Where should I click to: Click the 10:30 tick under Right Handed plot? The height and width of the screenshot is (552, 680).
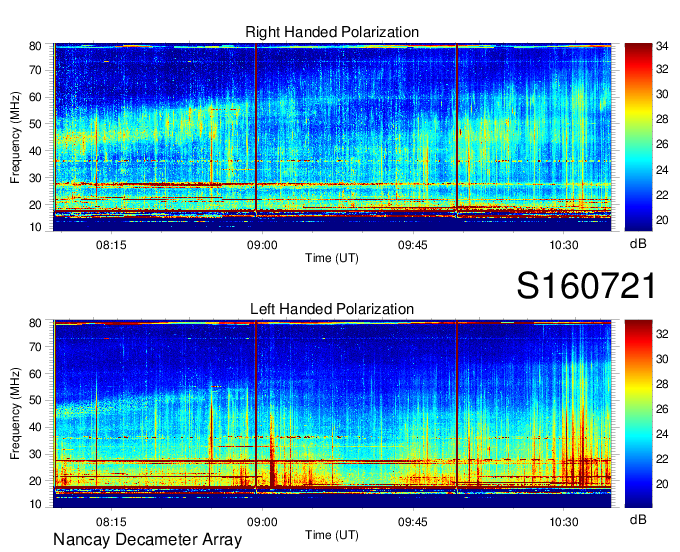click(563, 245)
